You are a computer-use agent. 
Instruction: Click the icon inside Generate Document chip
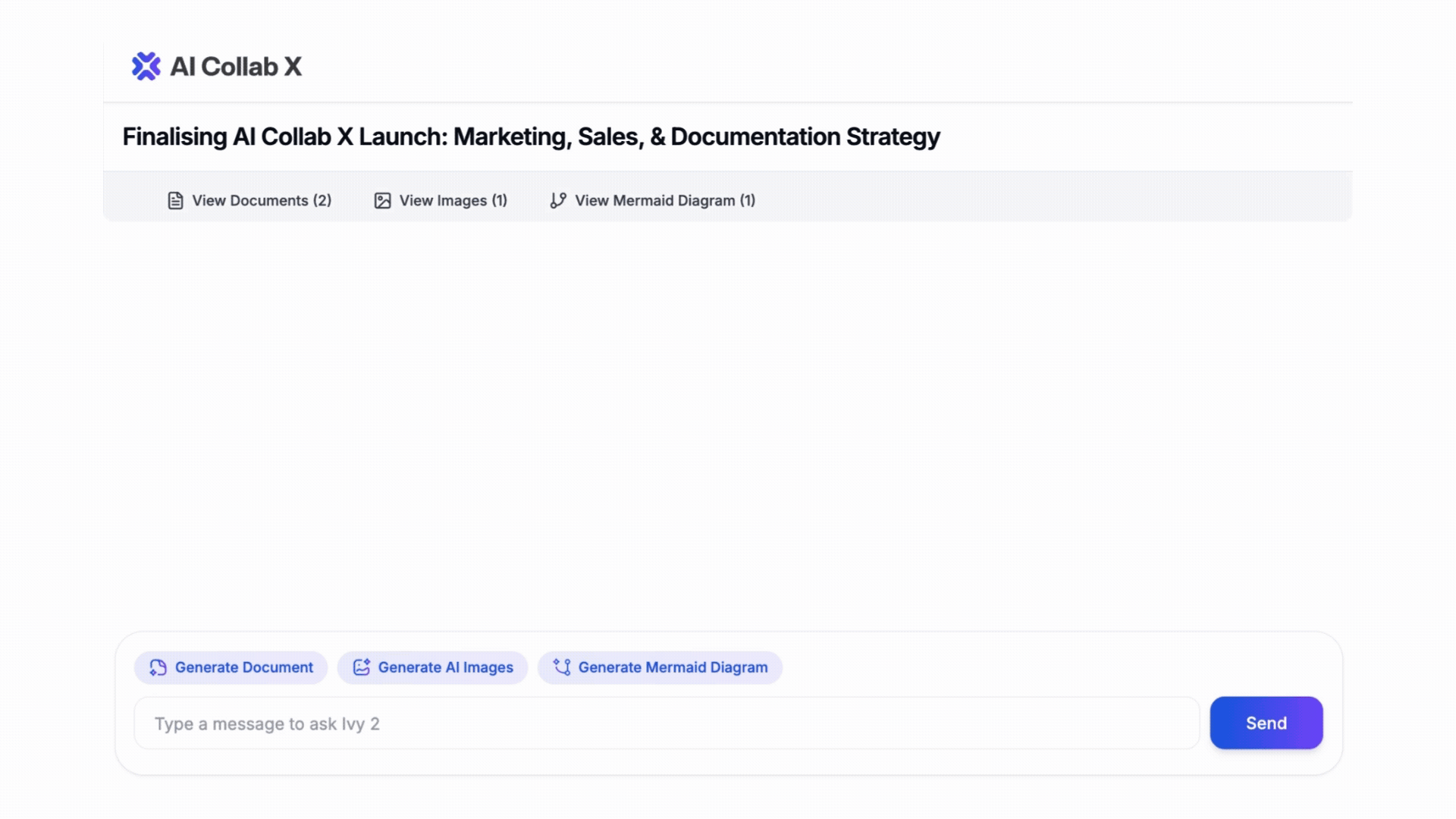tap(158, 667)
